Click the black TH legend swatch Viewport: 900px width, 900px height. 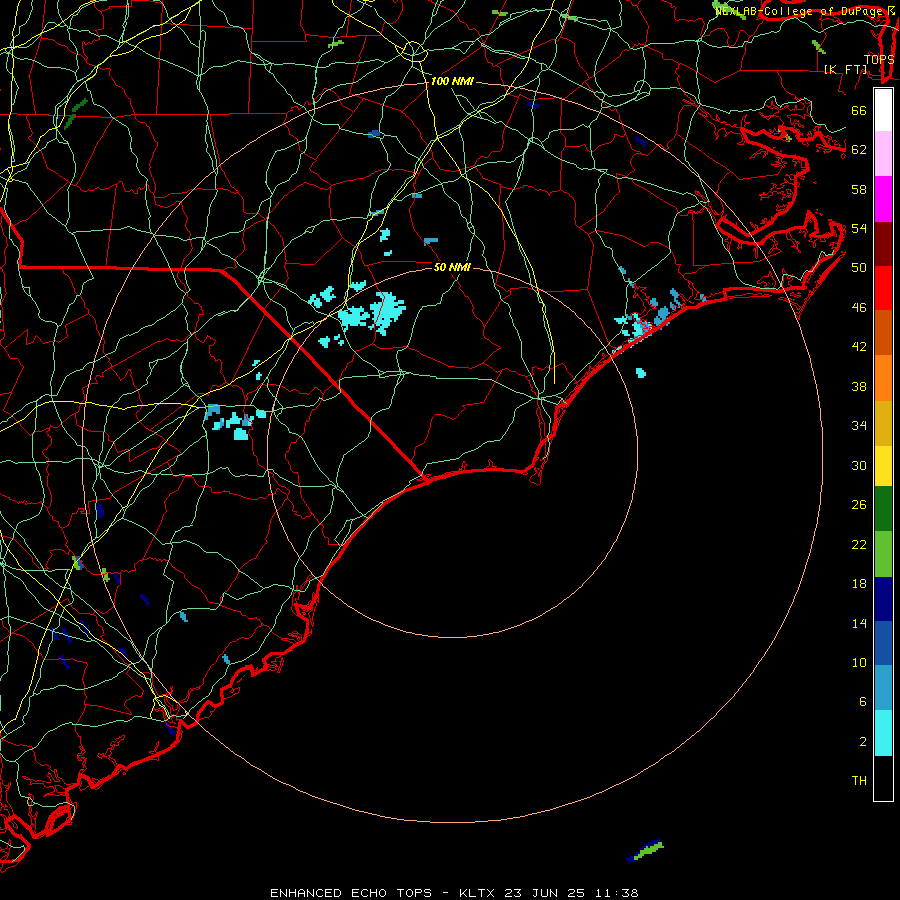pyautogui.click(x=883, y=778)
